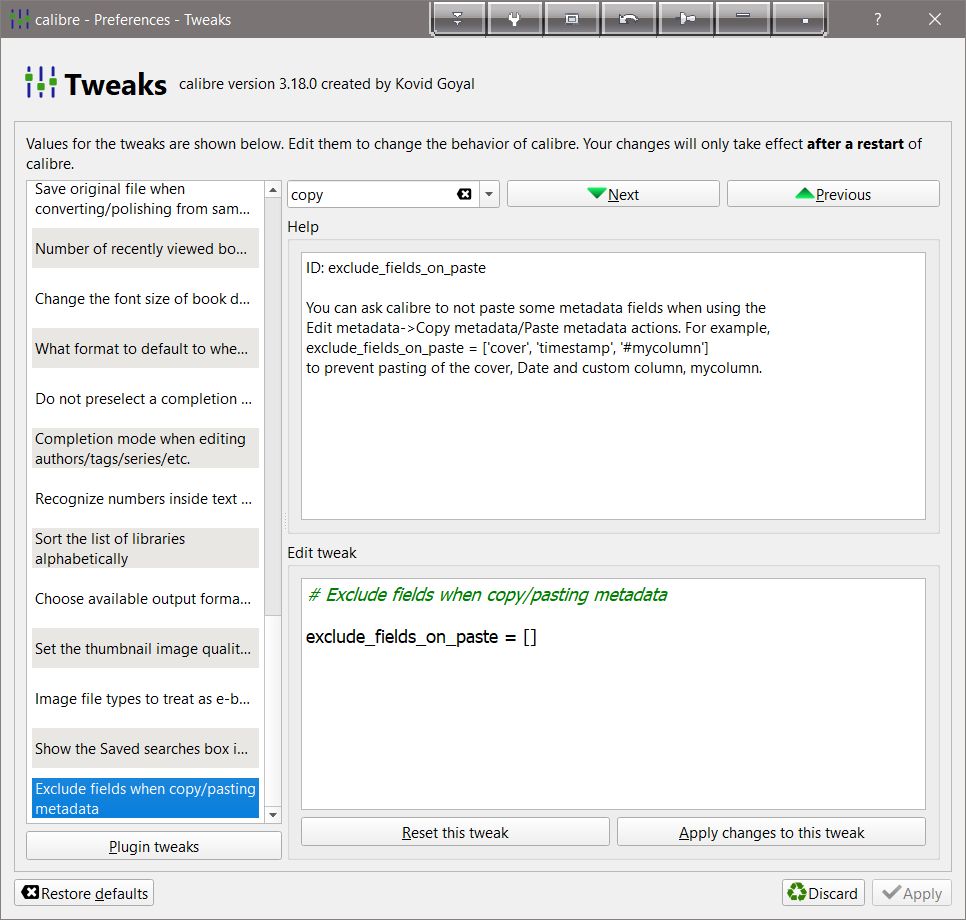
Task: Select 'Do not preselect a completion ...' tweak
Action: 145,399
